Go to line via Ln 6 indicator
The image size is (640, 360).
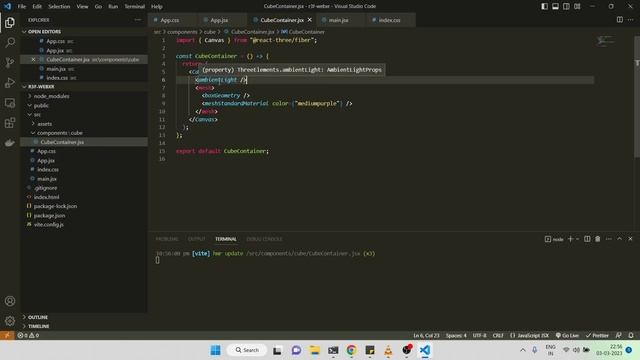pyautogui.click(x=426, y=335)
